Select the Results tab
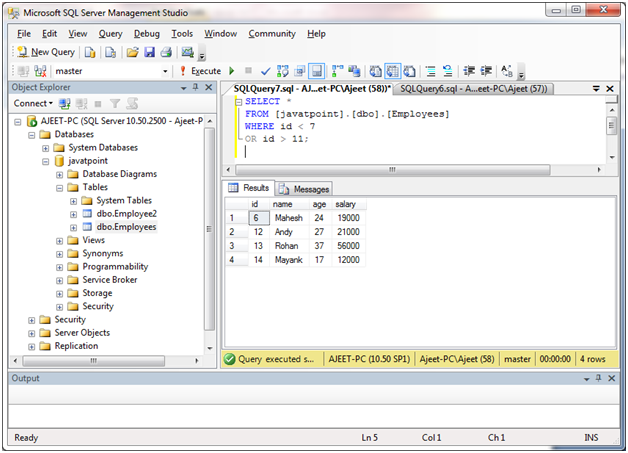This screenshot has width=628, height=453. 249,187
